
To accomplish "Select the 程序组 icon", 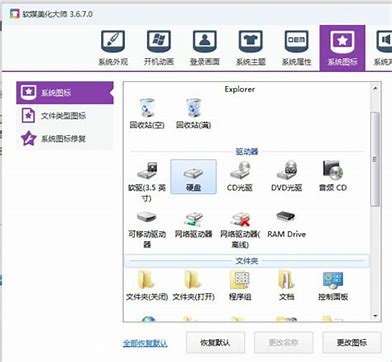I will [x=240, y=286].
